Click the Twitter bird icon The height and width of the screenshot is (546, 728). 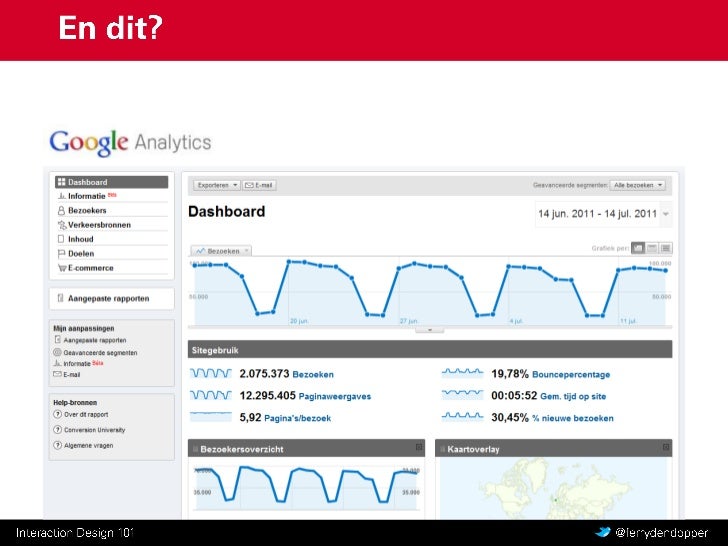coord(603,532)
